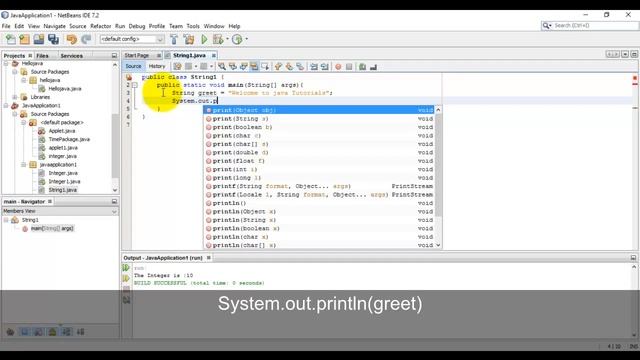Switch to the Files tab

(42, 56)
